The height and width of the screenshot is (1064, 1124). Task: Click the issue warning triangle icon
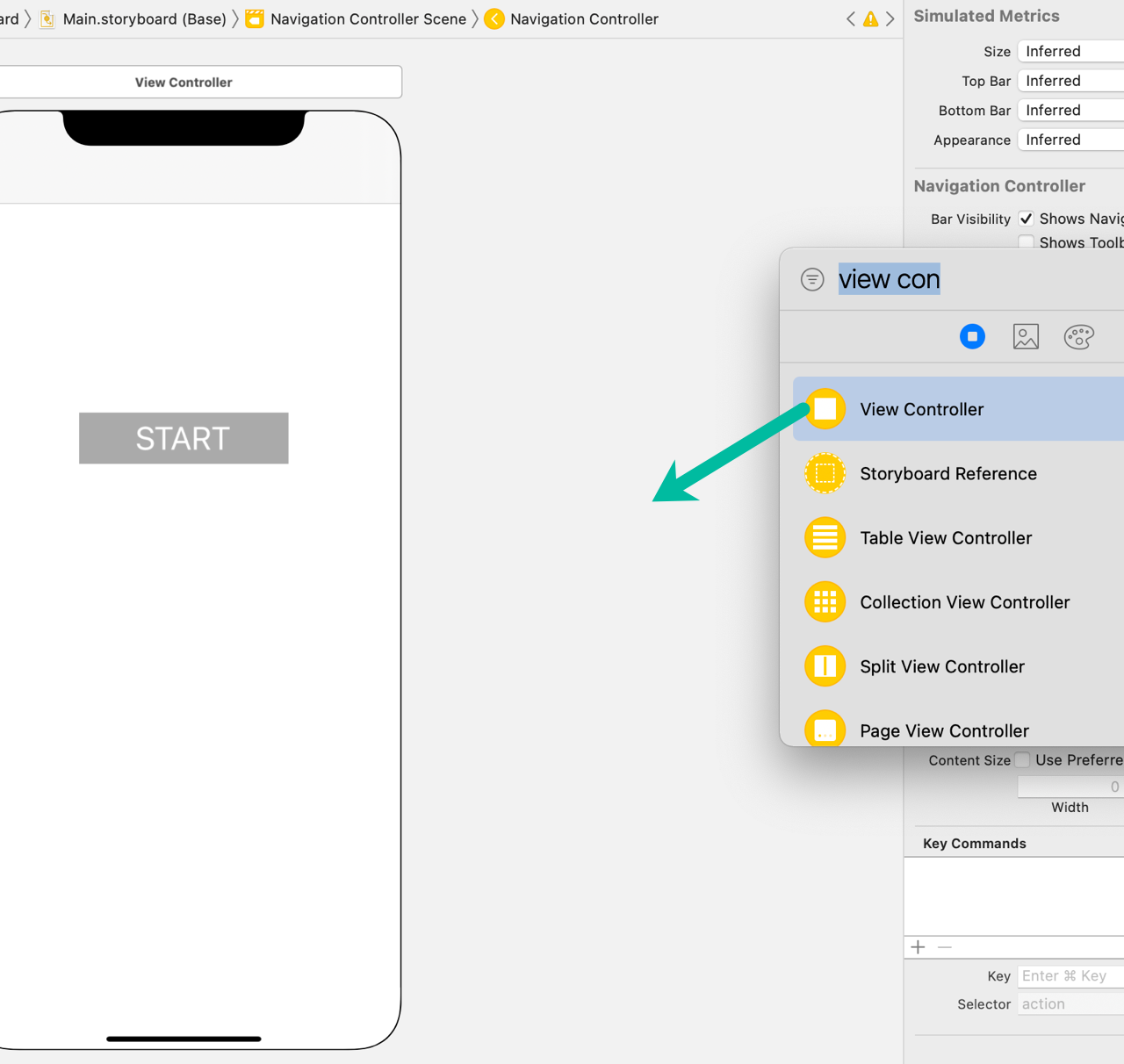870,18
